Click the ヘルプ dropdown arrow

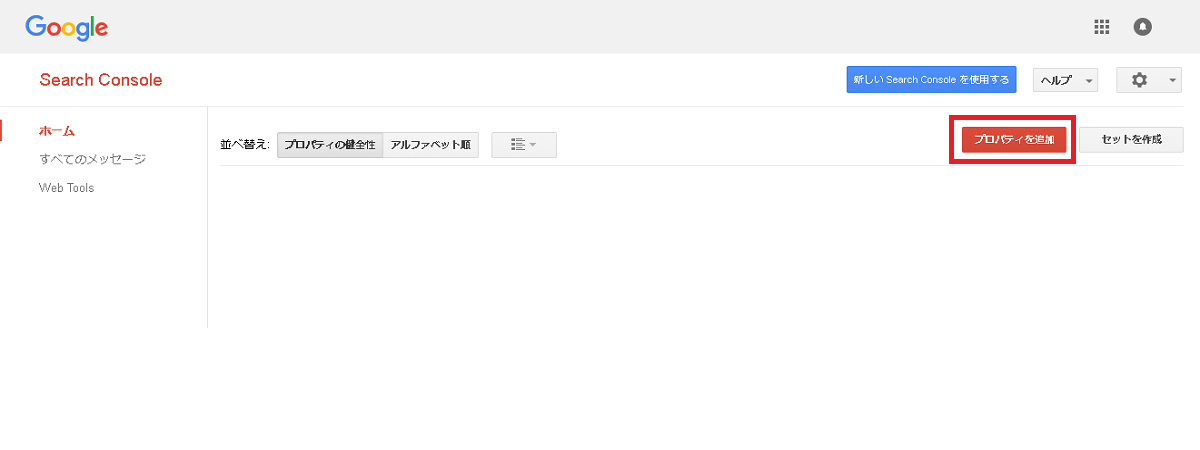pos(1088,81)
